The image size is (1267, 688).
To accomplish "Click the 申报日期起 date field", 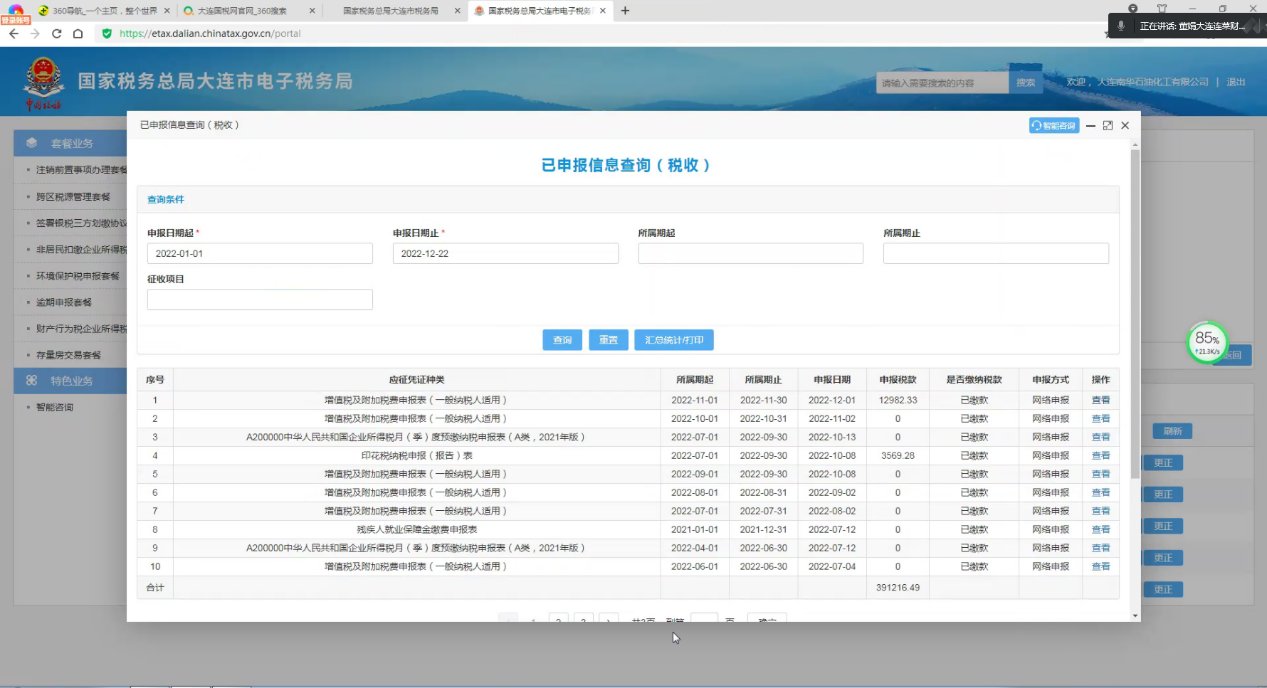I will pos(259,254).
